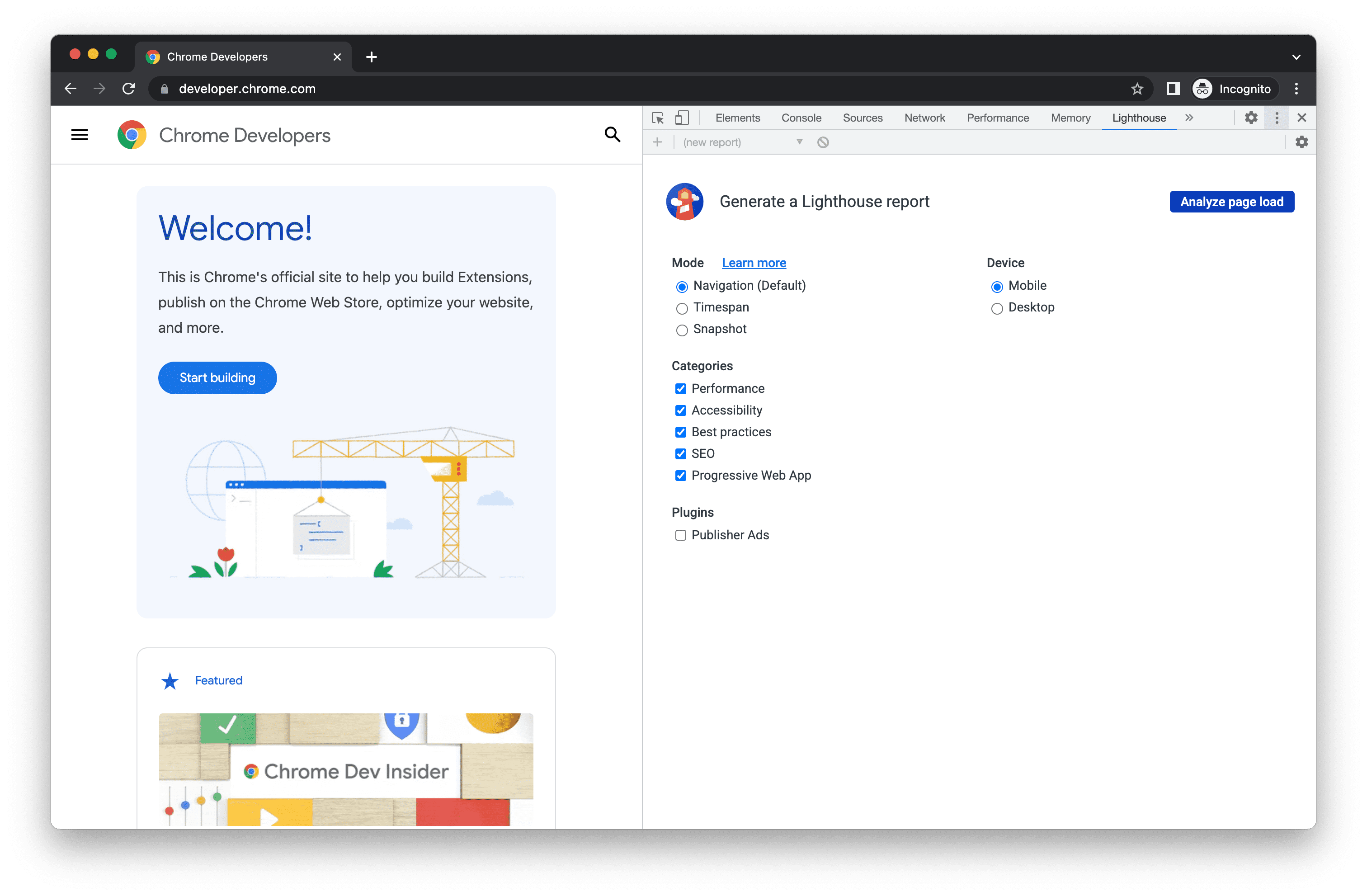This screenshot has height=896, width=1367.
Task: Uncheck the SEO category checkbox
Action: 680,453
